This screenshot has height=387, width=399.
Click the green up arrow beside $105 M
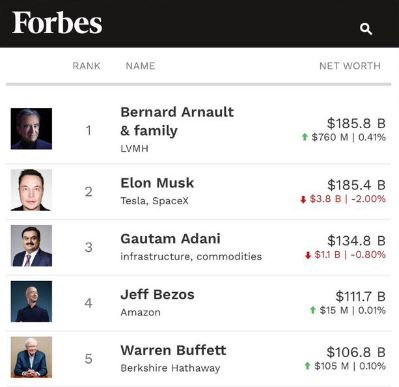pos(308,366)
